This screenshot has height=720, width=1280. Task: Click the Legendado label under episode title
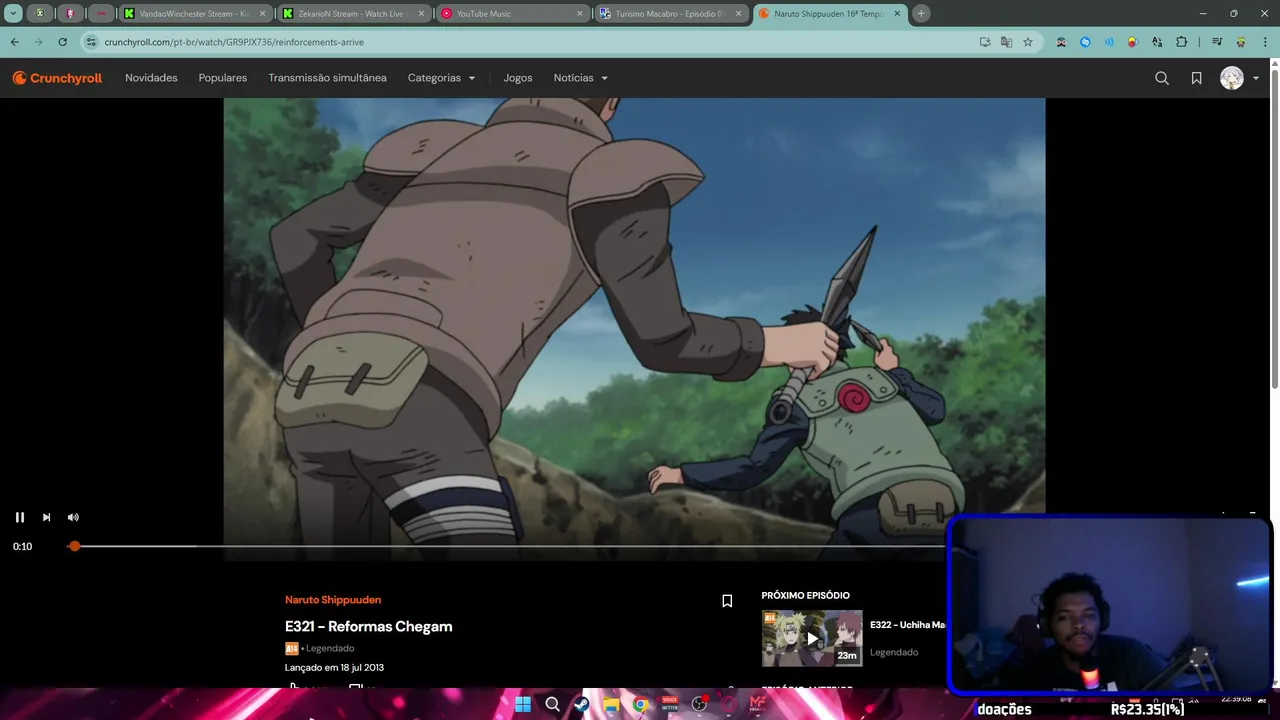tap(330, 648)
